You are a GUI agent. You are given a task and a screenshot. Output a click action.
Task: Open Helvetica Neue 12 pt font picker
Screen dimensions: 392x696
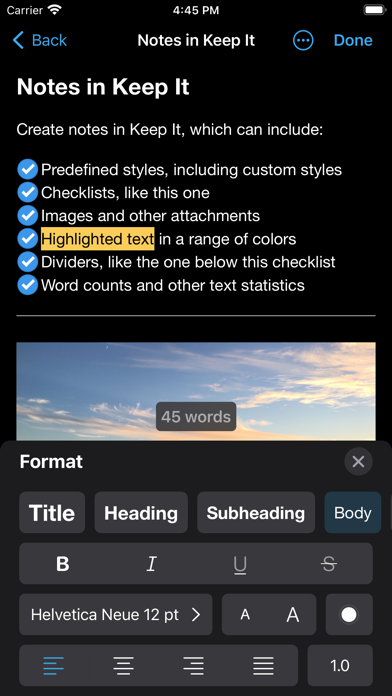[x=115, y=615]
